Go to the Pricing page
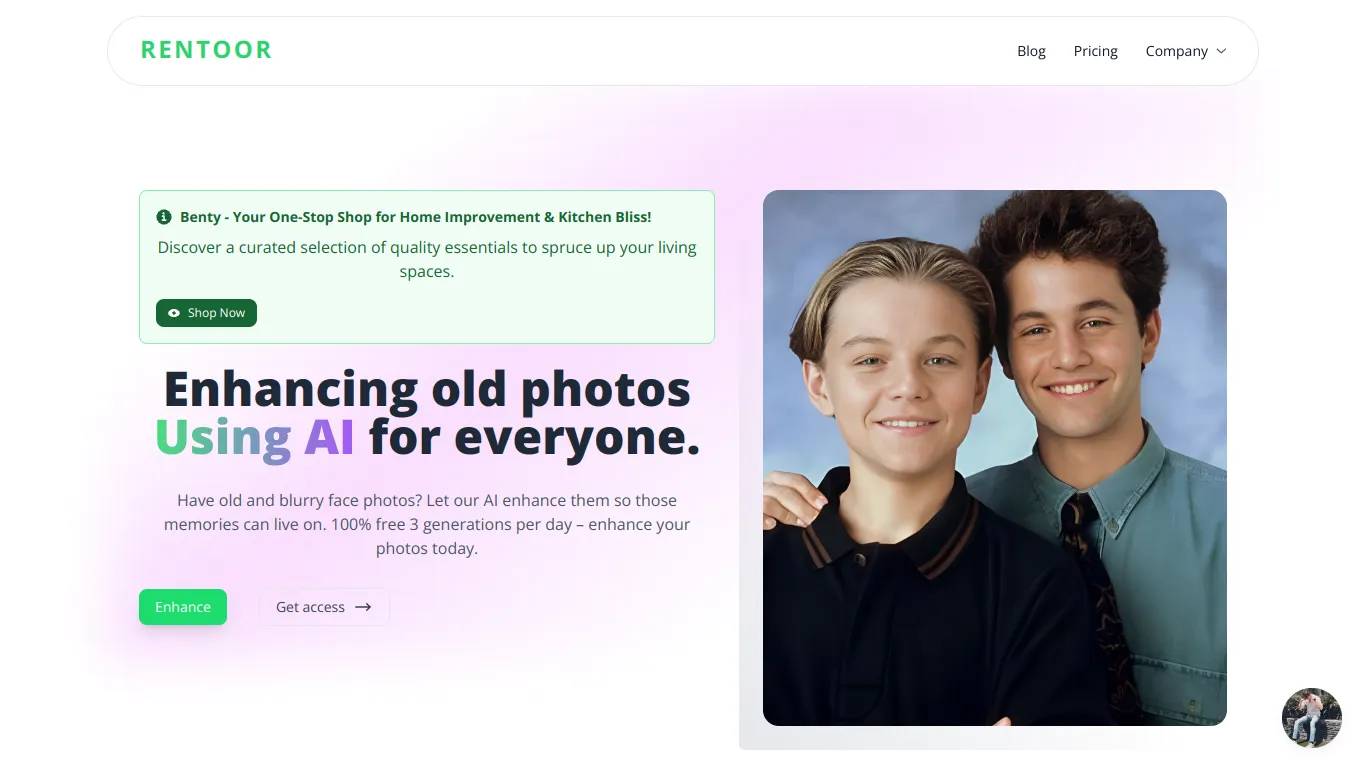 pos(1095,51)
